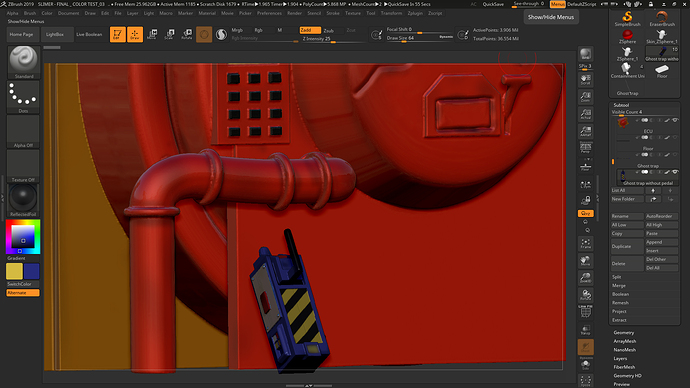Viewport: 690px width, 388px height.
Task: Open the Standard brush thumbnail
Action: pyautogui.click(x=23, y=62)
